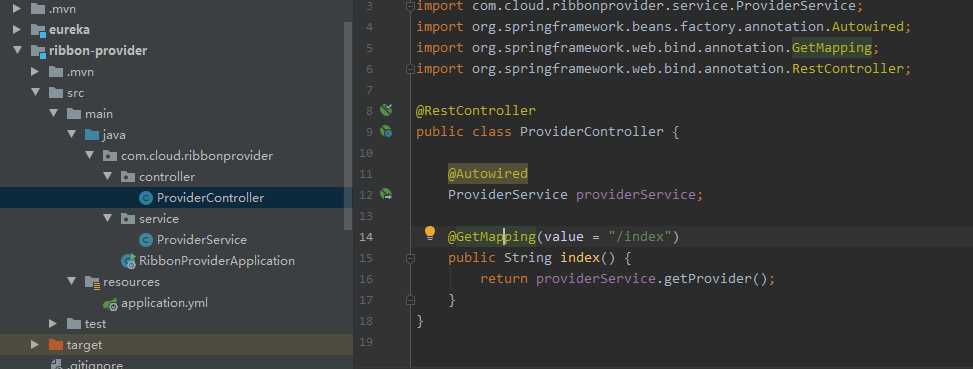The height and width of the screenshot is (369, 973).
Task: Collapse the controller package arrow
Action: tap(107, 177)
